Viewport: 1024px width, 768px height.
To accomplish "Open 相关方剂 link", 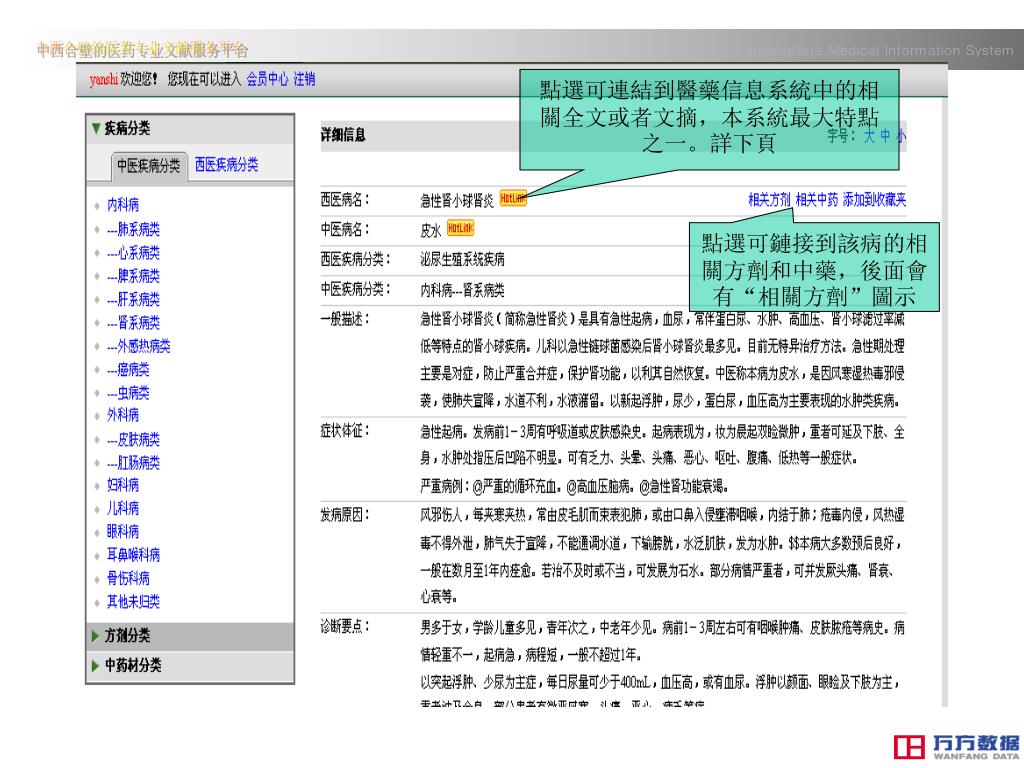I will [769, 200].
